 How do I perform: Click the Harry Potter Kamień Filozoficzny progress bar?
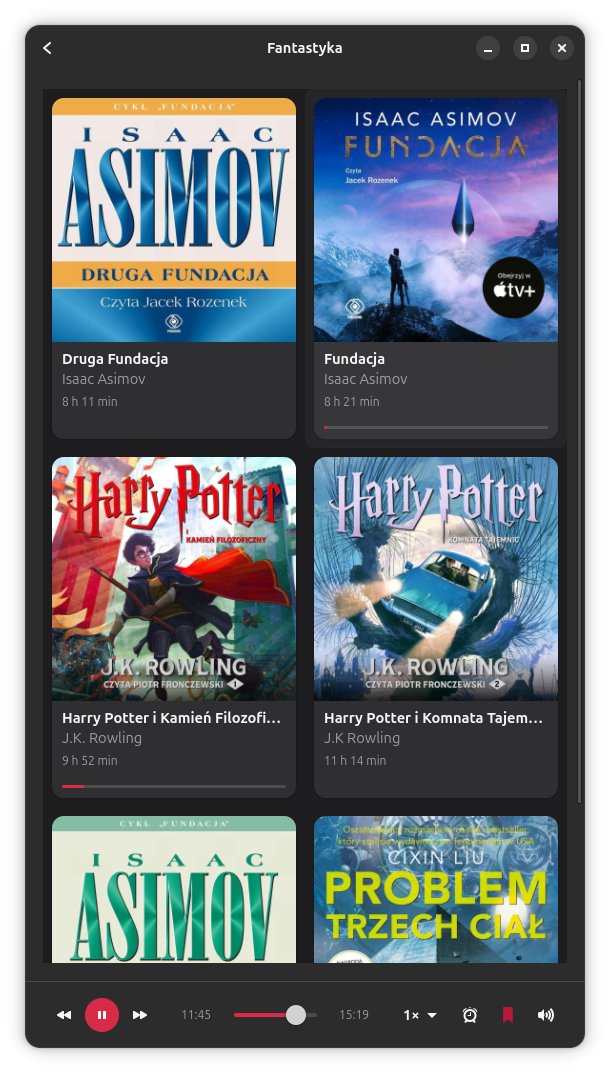coord(174,786)
